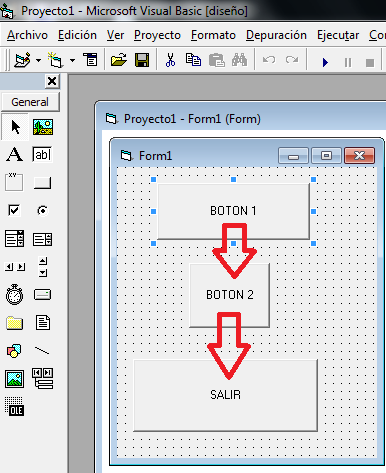This screenshot has height=473, width=386.
Task: Open the Proyecto menu
Action: click(157, 35)
